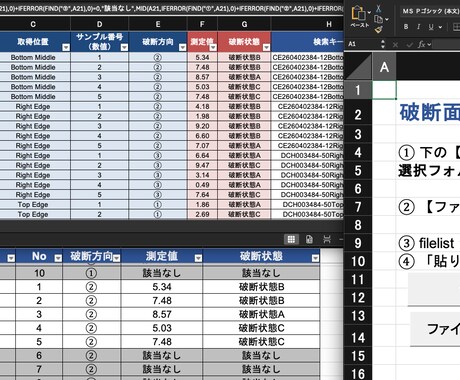
Task: Click the 1.98 measurement cell
Action: 202,116
